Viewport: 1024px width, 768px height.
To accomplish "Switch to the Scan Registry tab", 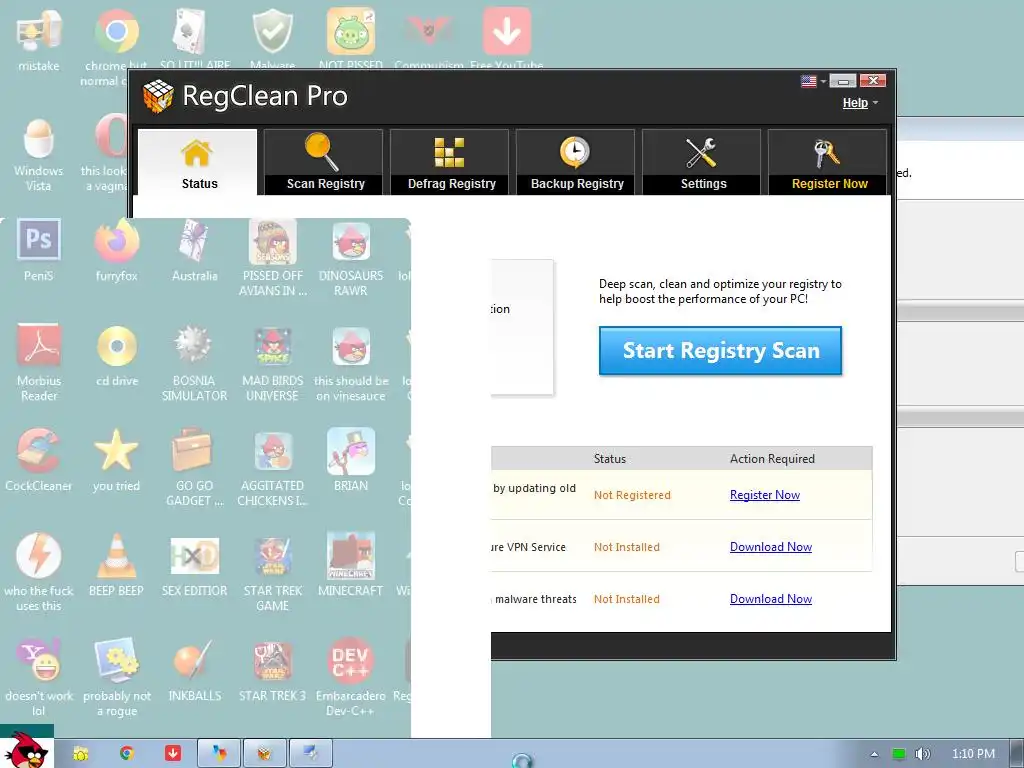I will coord(323,162).
